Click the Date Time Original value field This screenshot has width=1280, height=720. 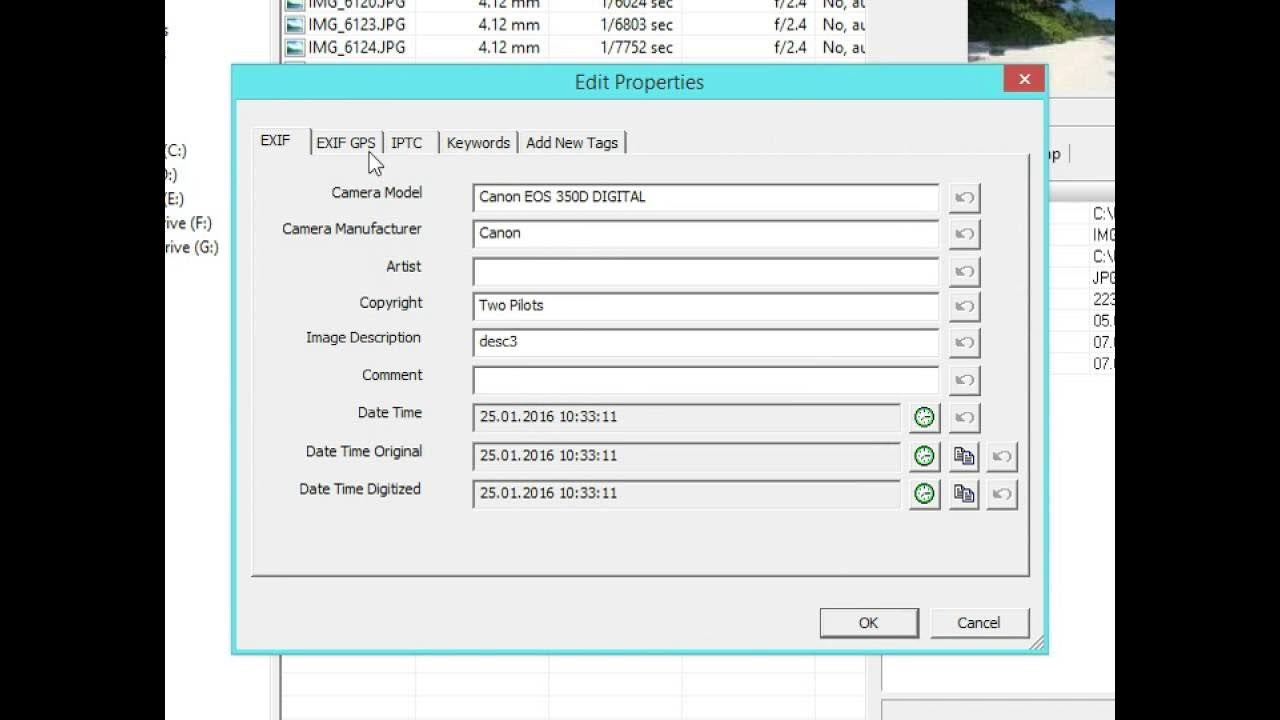[x=687, y=456]
